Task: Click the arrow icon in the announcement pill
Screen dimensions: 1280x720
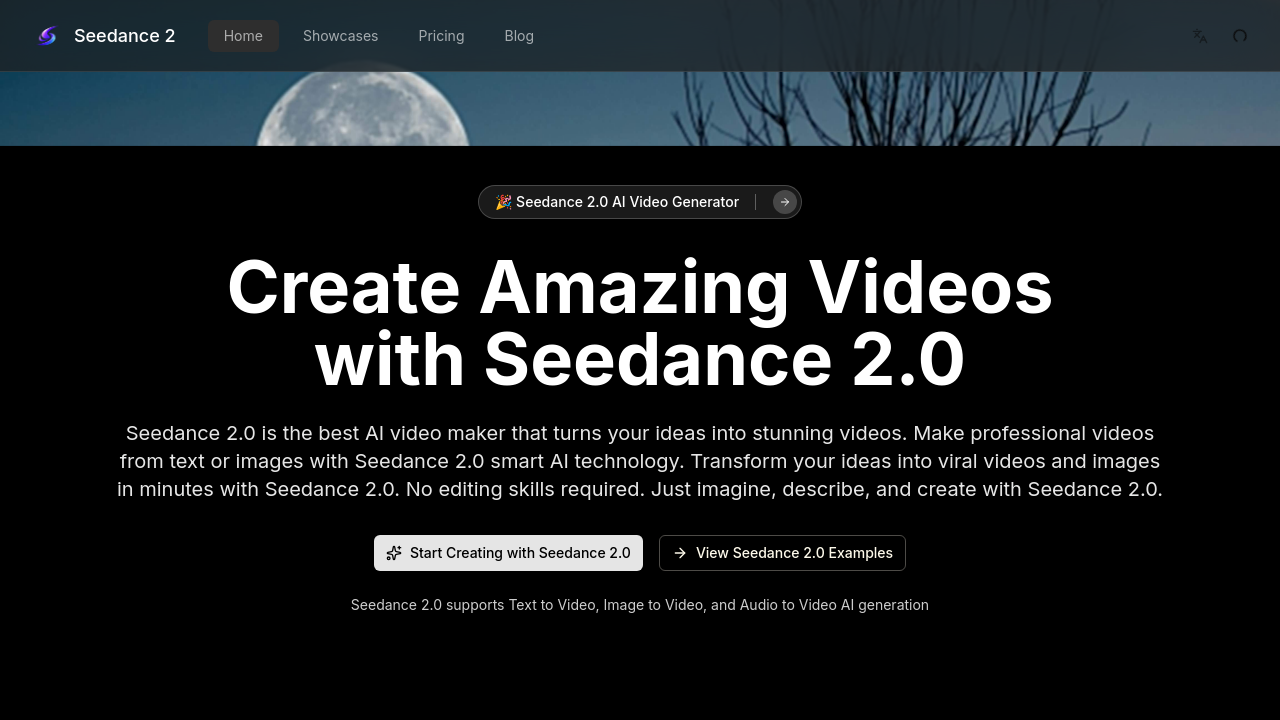Action: click(x=785, y=202)
